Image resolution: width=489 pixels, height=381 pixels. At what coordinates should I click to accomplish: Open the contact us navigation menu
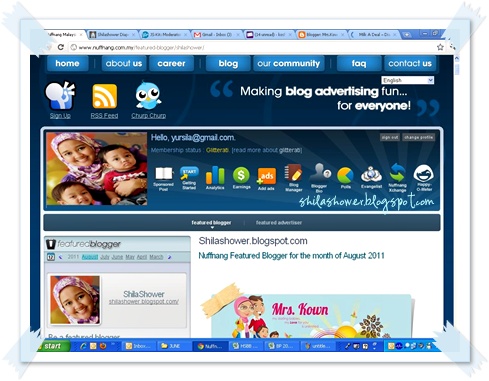tap(410, 63)
